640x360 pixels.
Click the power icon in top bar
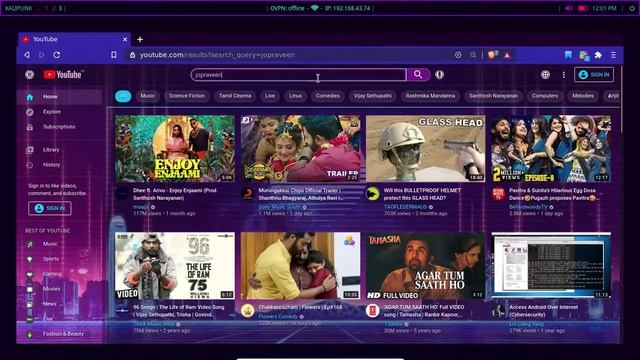[x=632, y=8]
